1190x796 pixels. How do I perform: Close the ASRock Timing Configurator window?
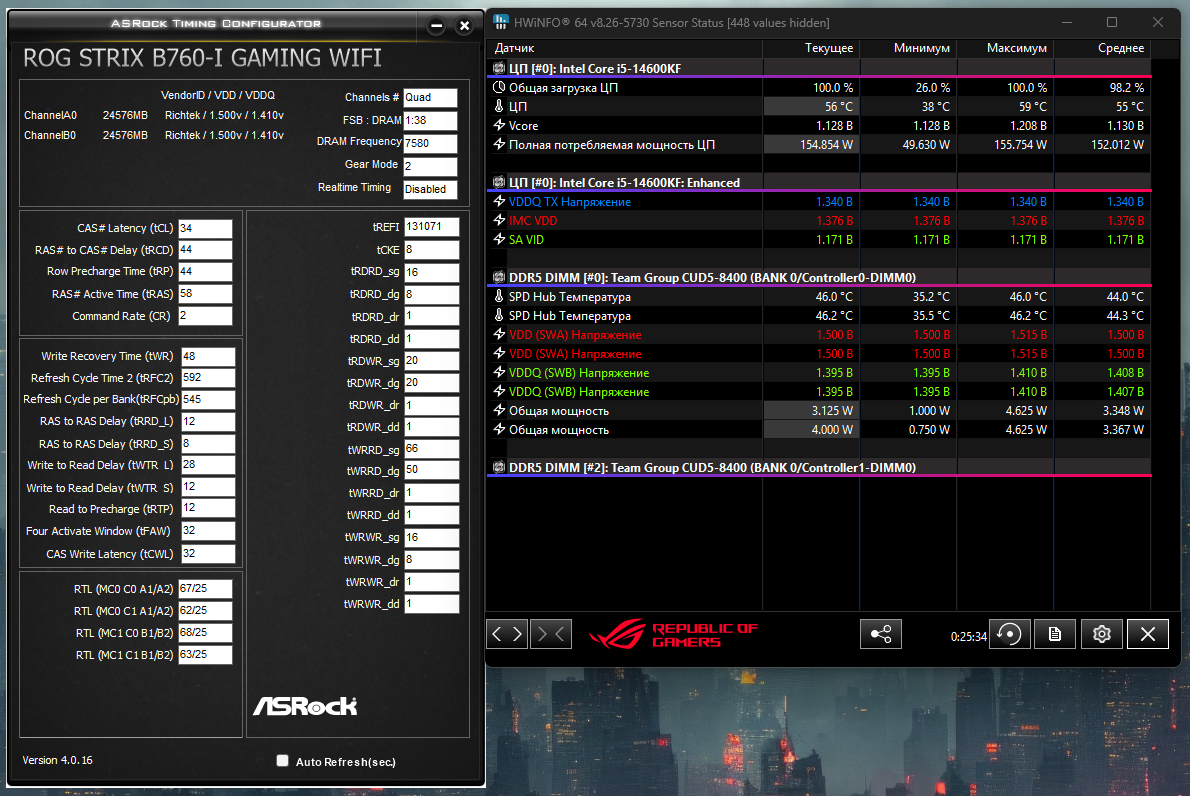[x=464, y=26]
